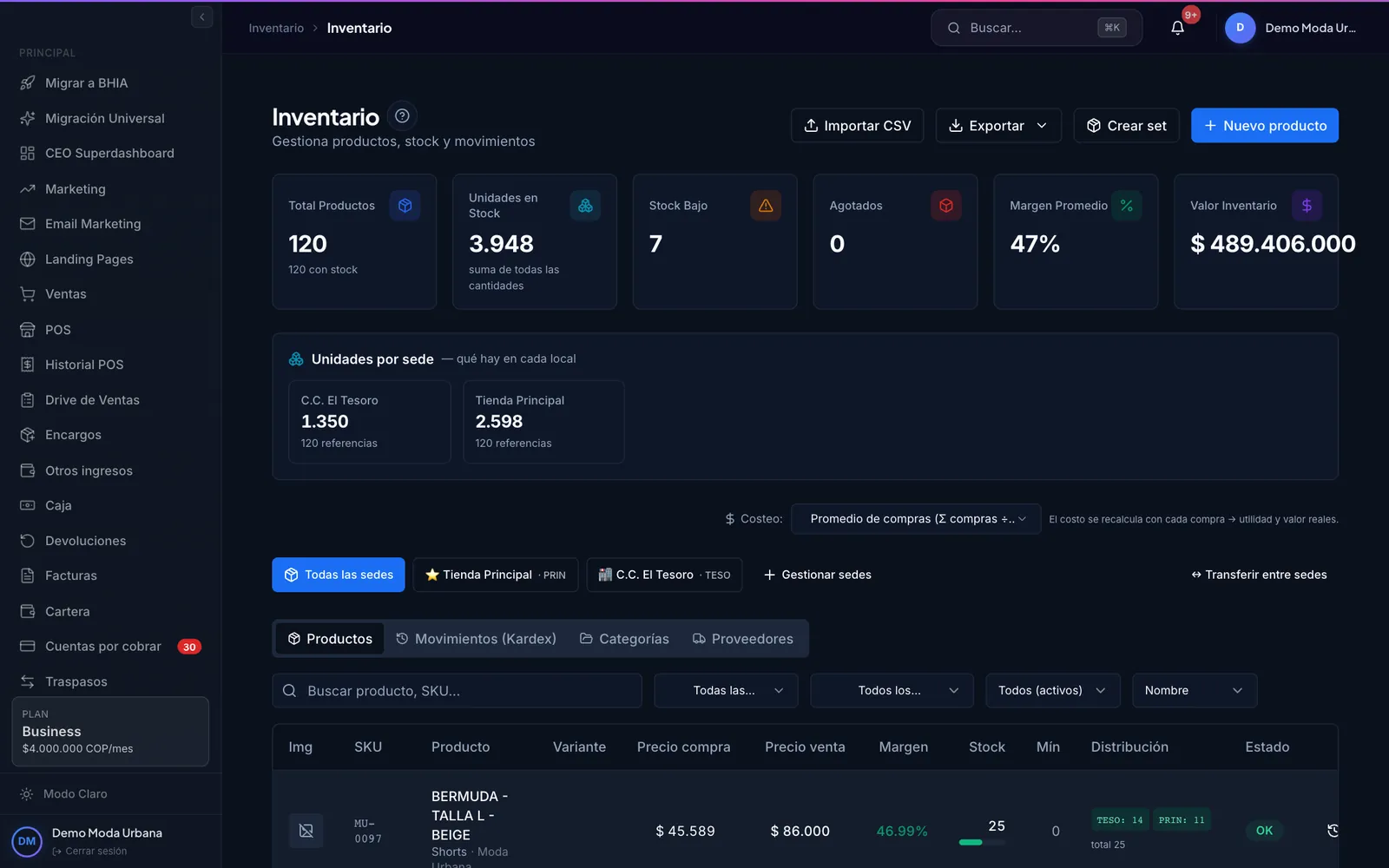Screen dimensions: 1389x868
Task: Click the Valor Inventario dollar icon
Action: 1307,206
